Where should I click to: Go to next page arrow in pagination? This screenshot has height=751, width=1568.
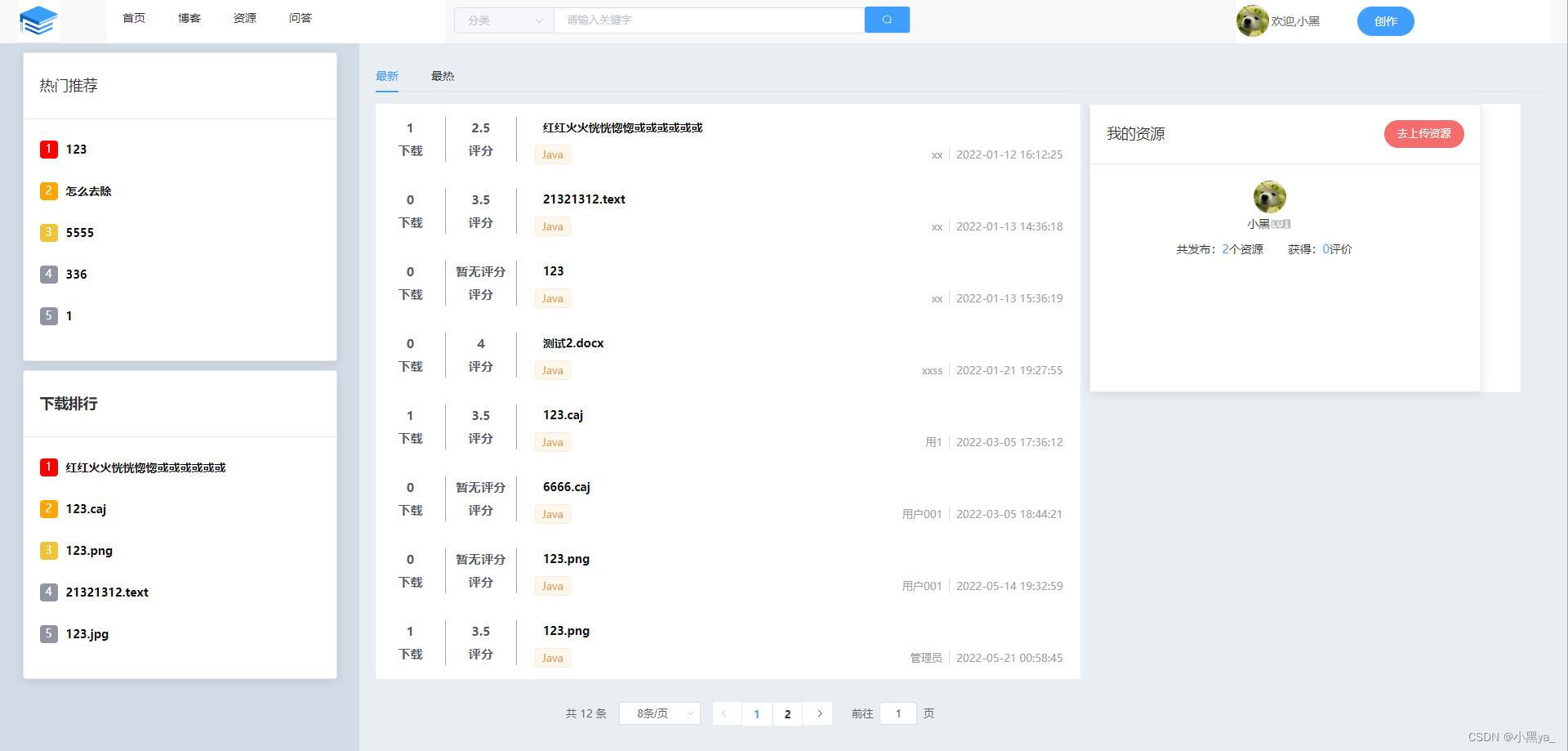coord(819,713)
